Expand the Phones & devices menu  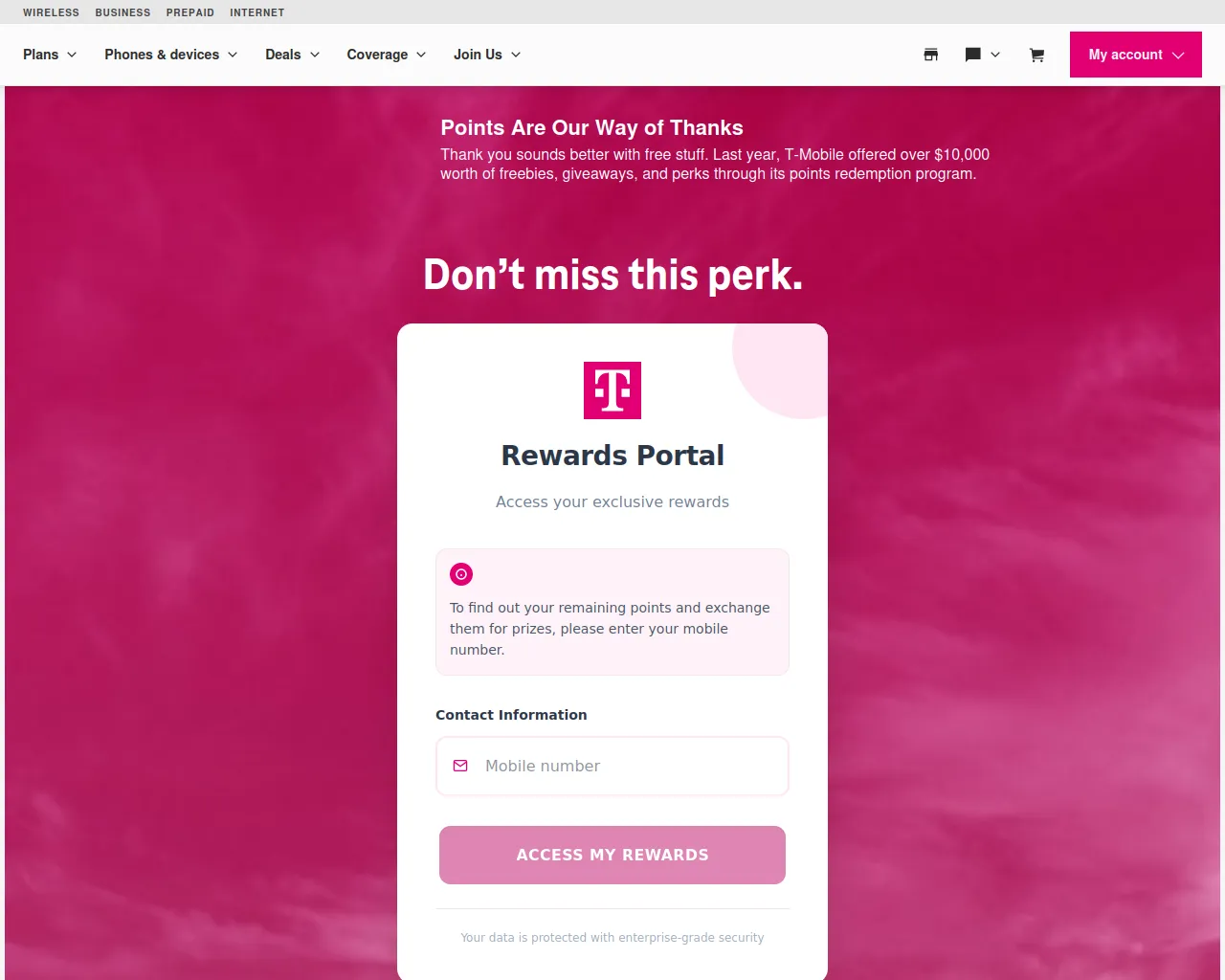[170, 55]
